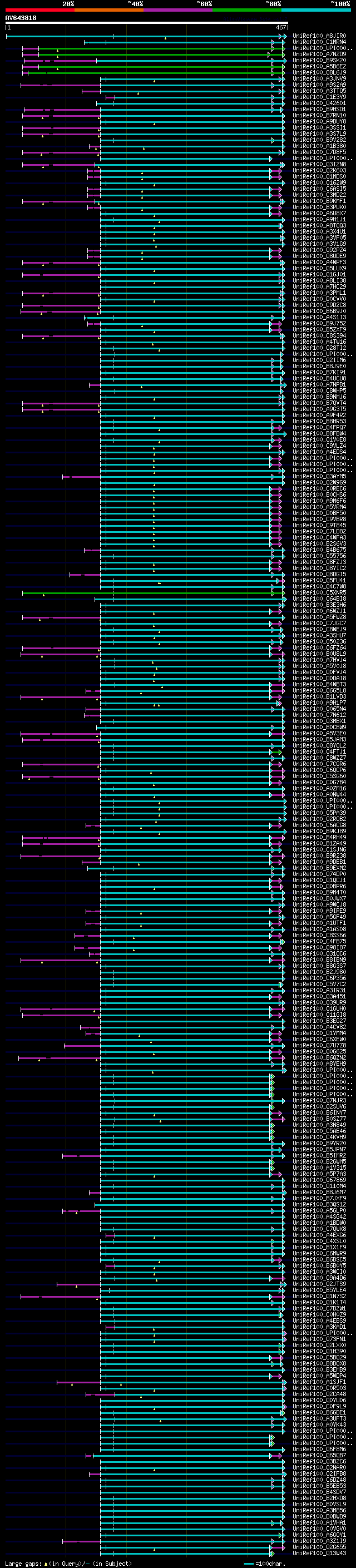Image resolution: width=356 pixels, height=1568 pixels.
Task: Select hit label UniRef100_B6GDE1
Action: pos(319,1413)
